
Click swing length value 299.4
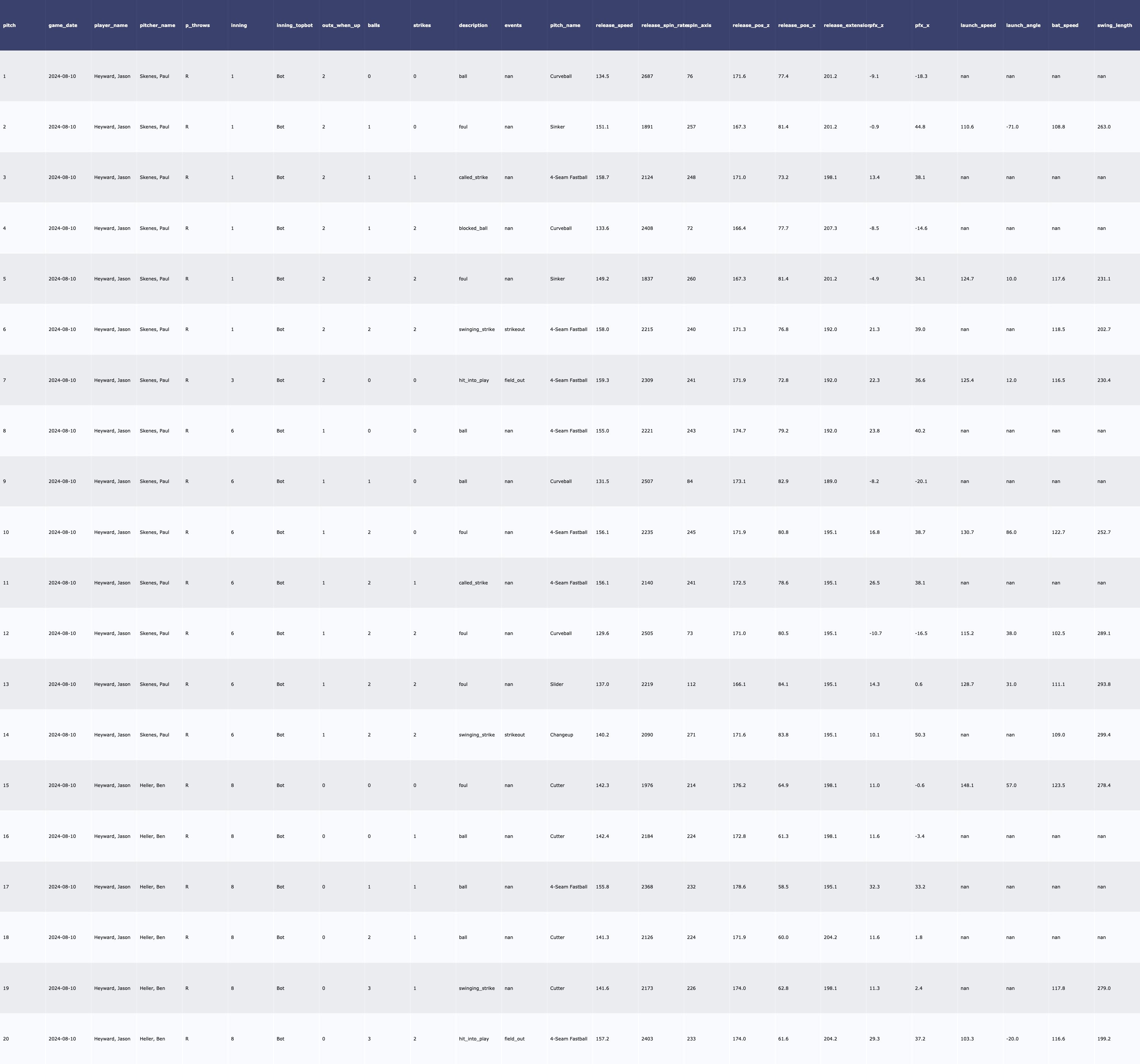click(x=1104, y=735)
